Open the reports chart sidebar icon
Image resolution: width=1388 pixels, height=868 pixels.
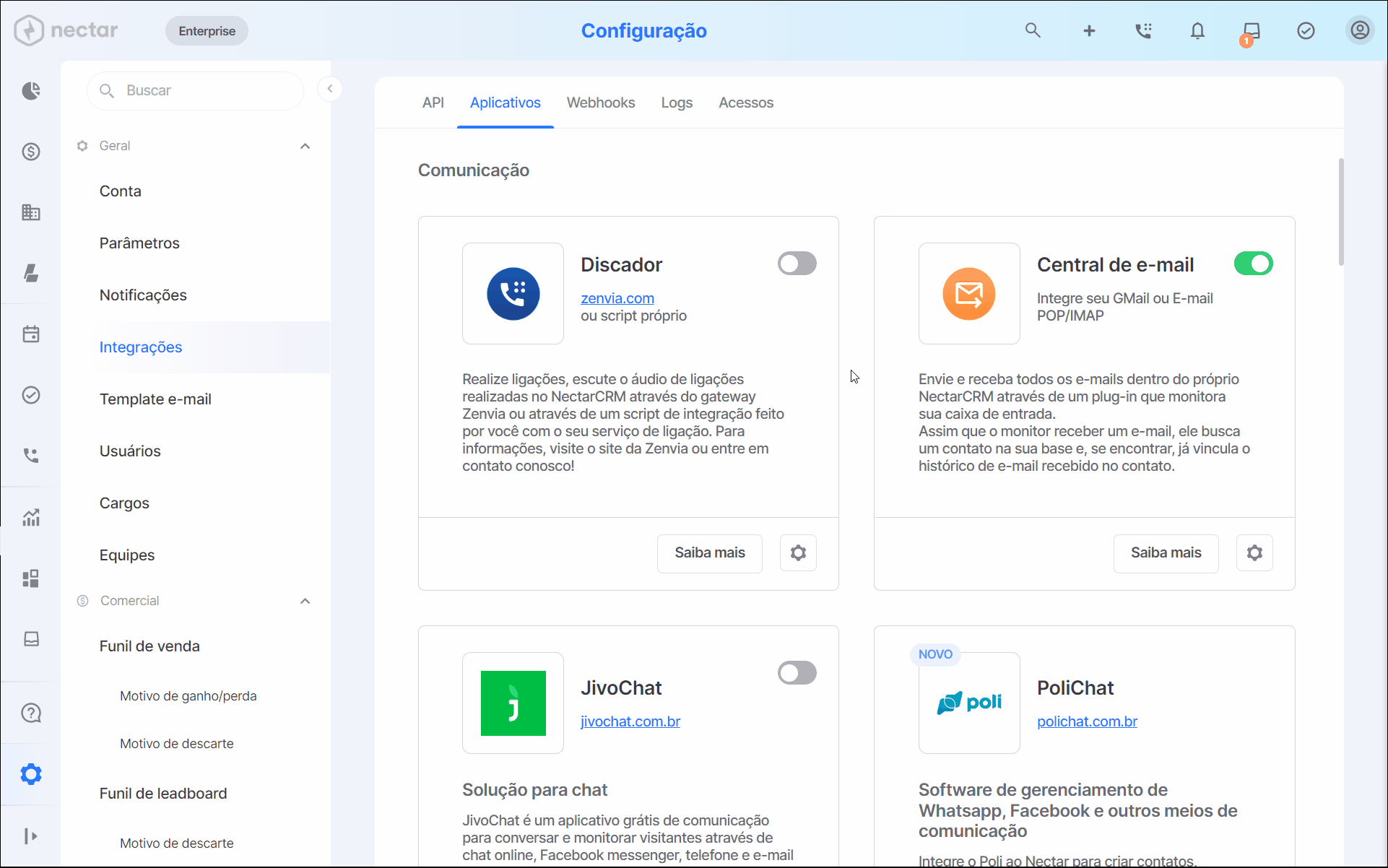[x=31, y=517]
